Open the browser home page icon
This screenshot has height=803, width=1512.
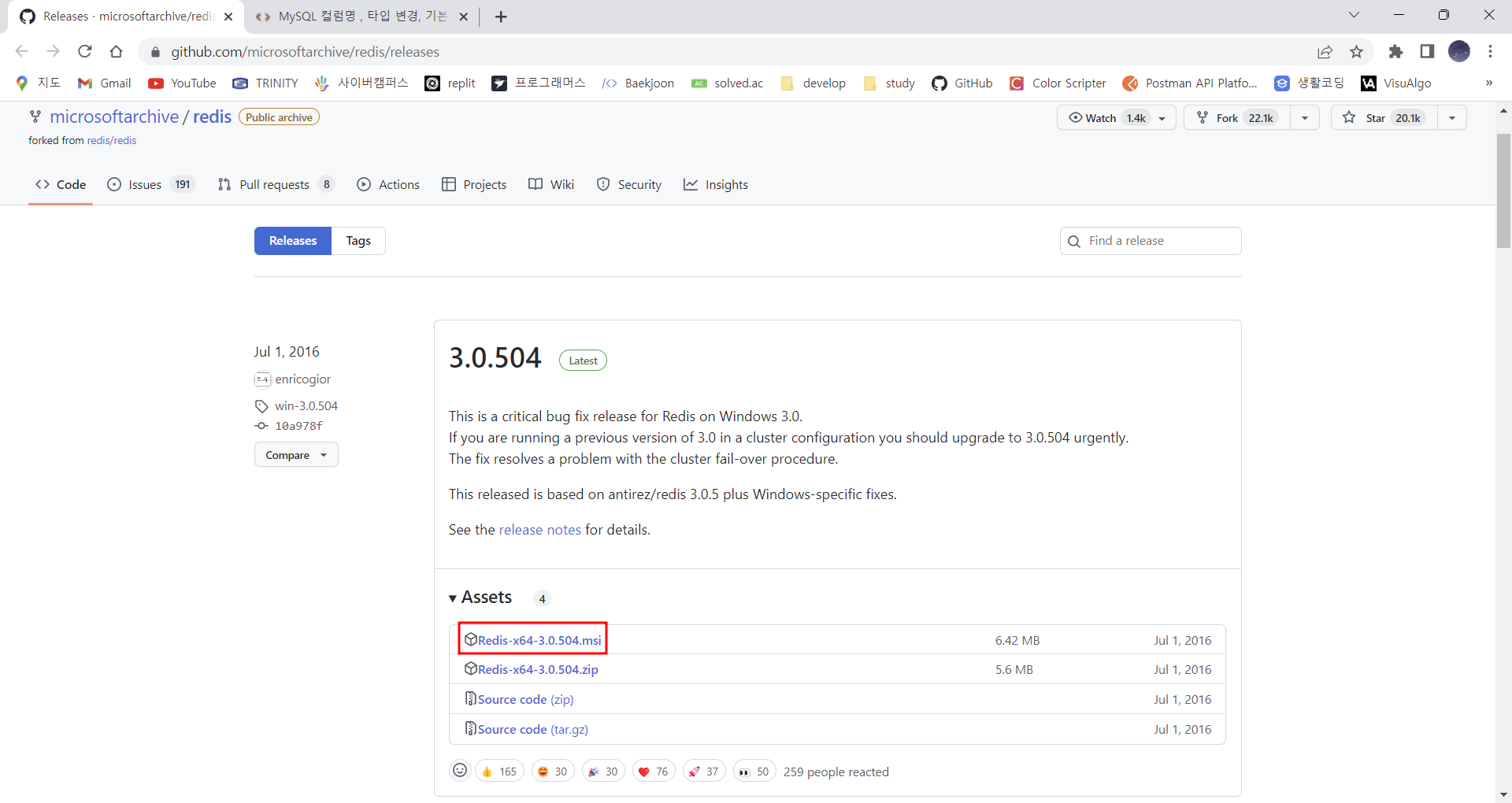(x=117, y=51)
